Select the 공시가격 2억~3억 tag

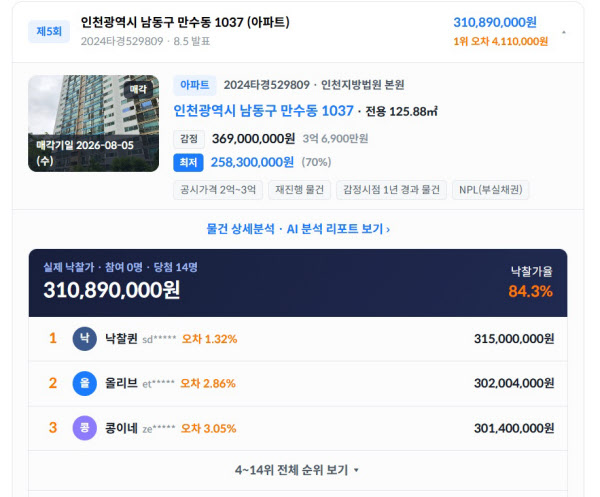[x=218, y=190]
